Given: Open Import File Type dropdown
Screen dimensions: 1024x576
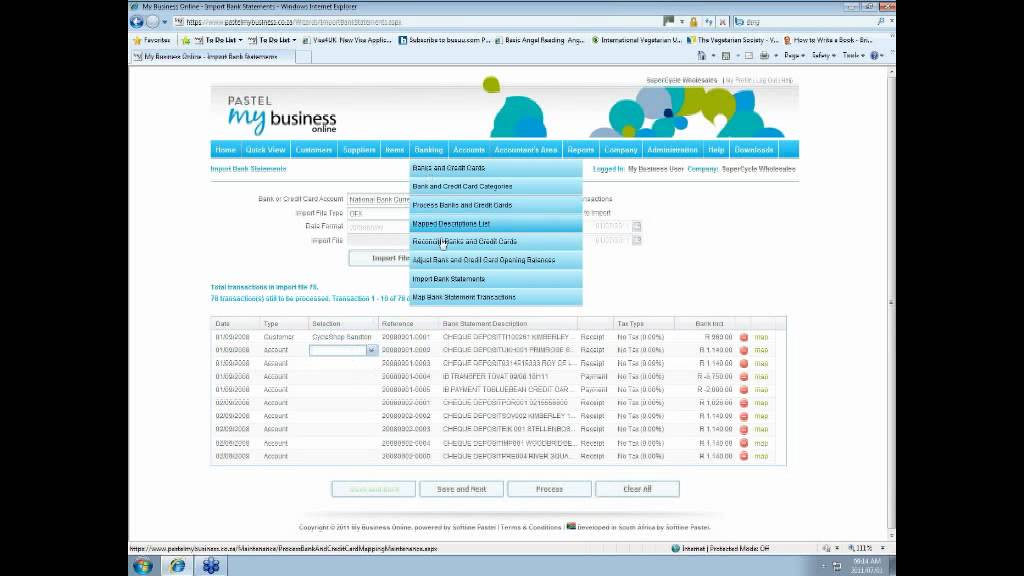Looking at the screenshot, I should click(x=379, y=214).
